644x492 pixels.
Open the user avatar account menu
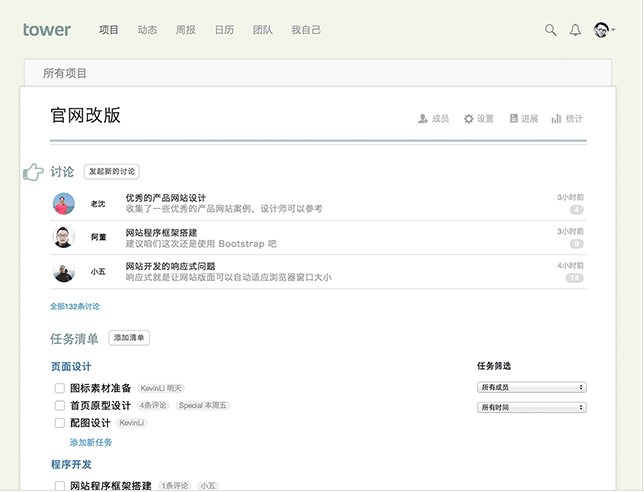603,30
